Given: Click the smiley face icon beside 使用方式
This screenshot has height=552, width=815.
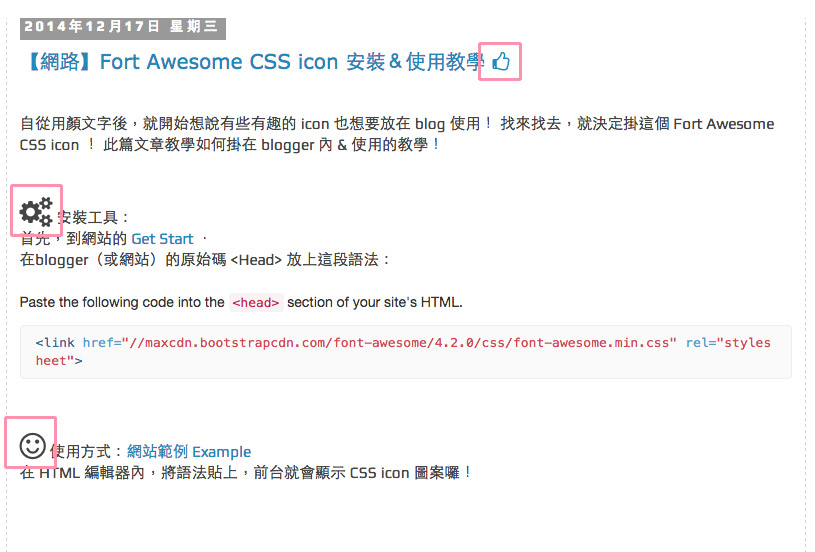Looking at the screenshot, I should 32,446.
